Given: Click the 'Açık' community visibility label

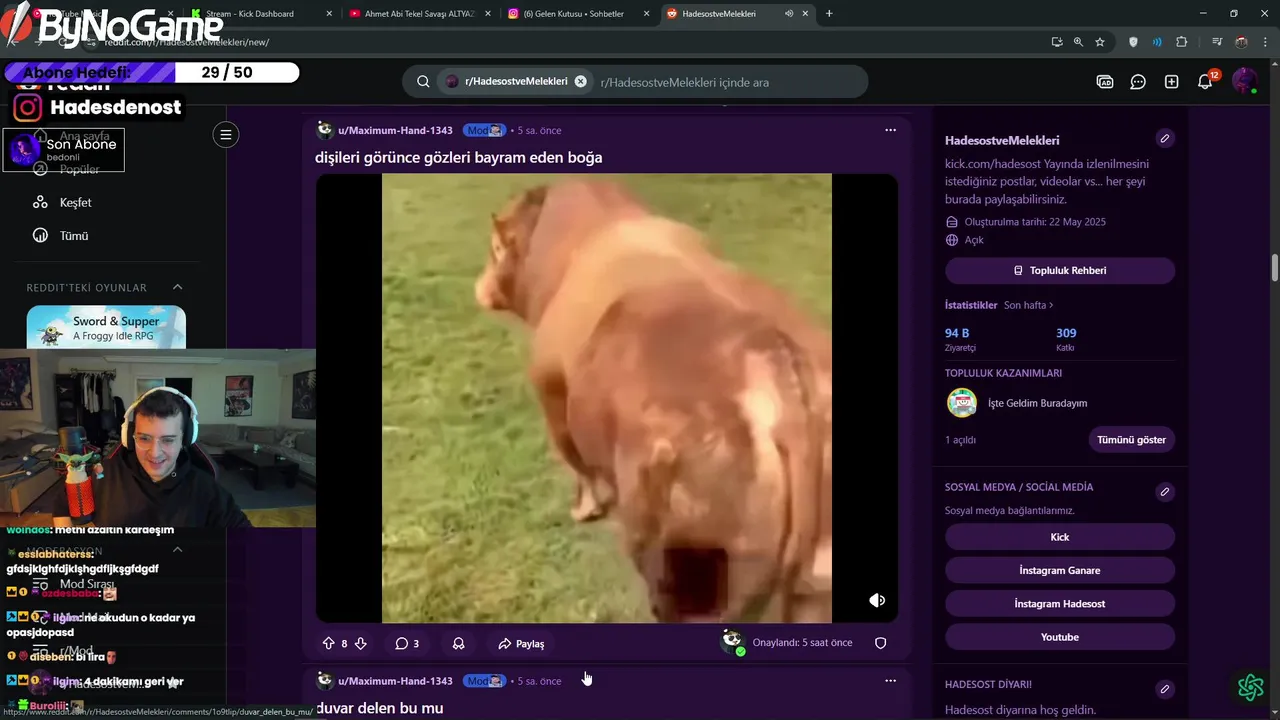Looking at the screenshot, I should pyautogui.click(x=974, y=240).
